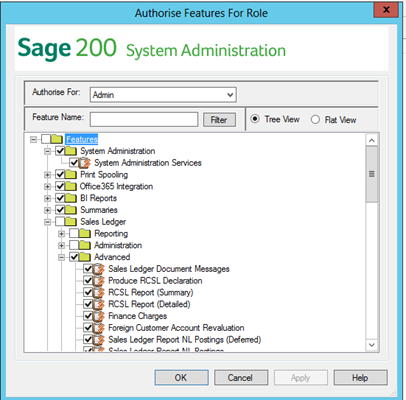
Task: Click the Sales Ledger folder icon
Action: click(x=71, y=222)
